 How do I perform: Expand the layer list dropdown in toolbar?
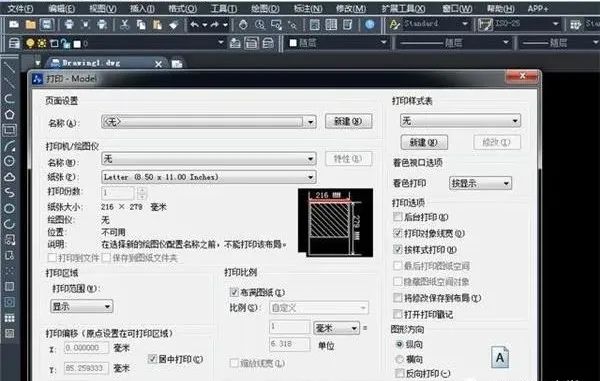click(220, 42)
